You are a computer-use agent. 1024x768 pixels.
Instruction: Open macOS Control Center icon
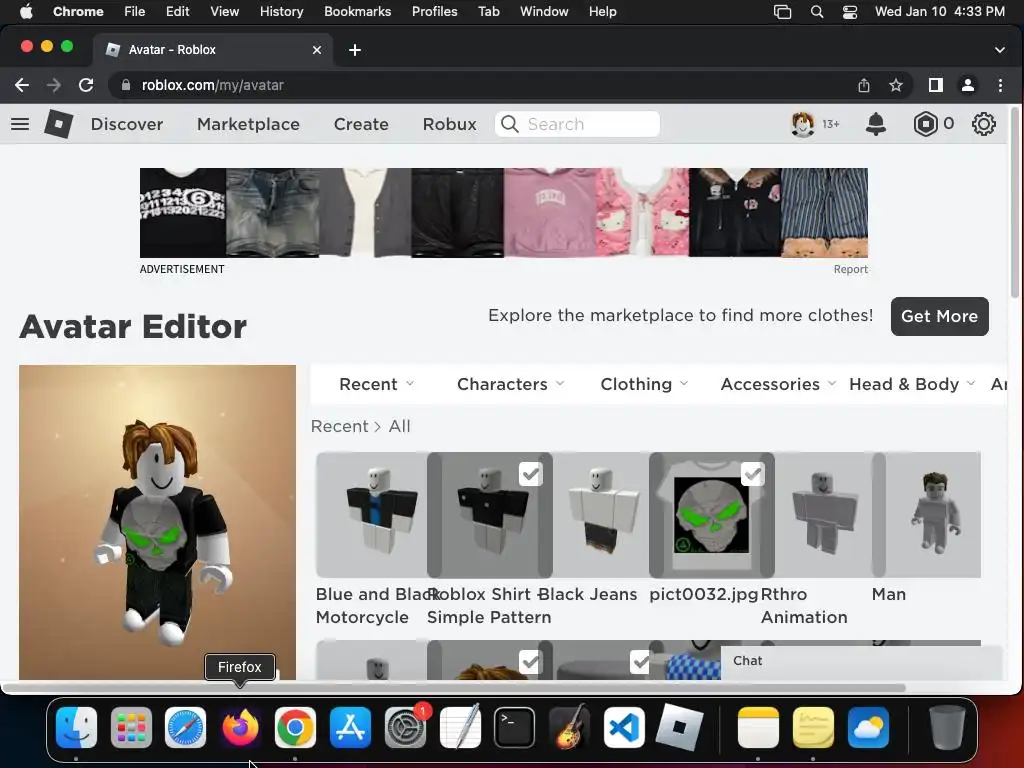coord(850,12)
